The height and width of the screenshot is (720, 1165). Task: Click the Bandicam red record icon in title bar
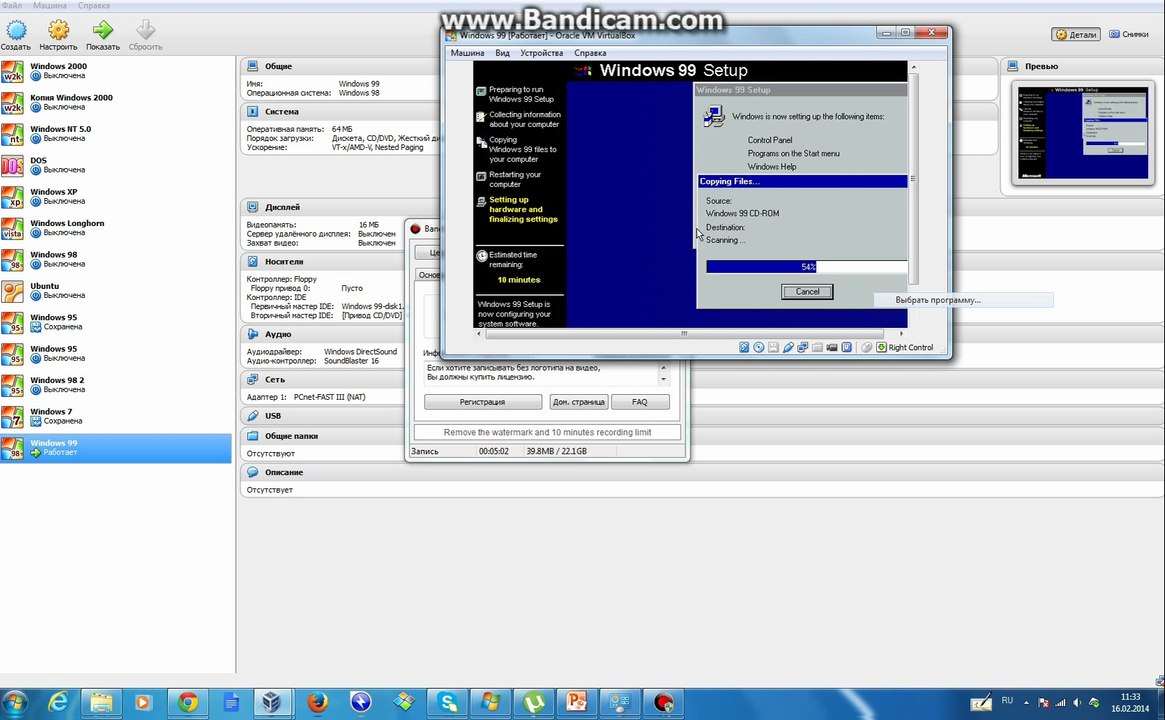coord(416,229)
